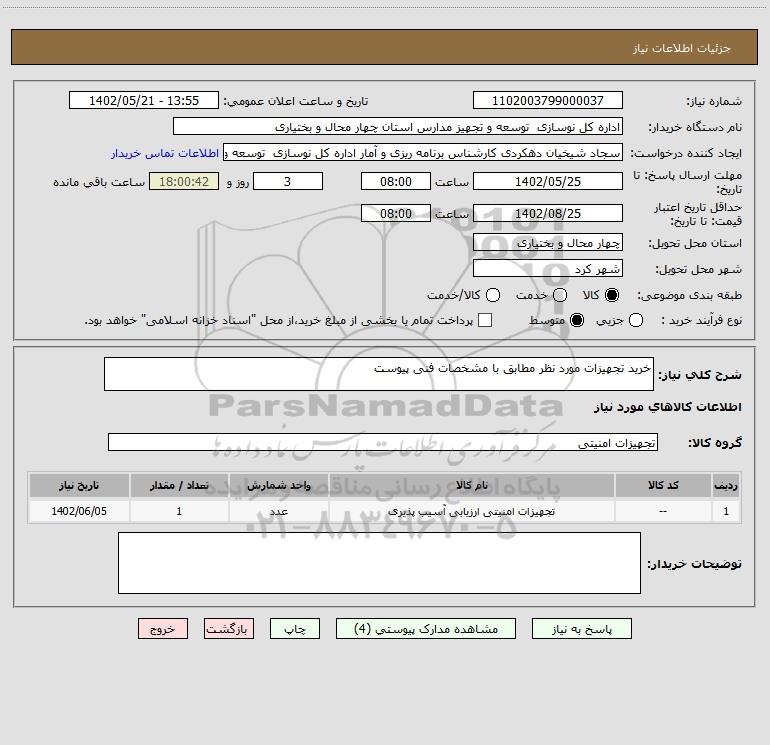Screen dimensions: 770x745
Task: Click the بازگشت back button
Action: coord(229,629)
